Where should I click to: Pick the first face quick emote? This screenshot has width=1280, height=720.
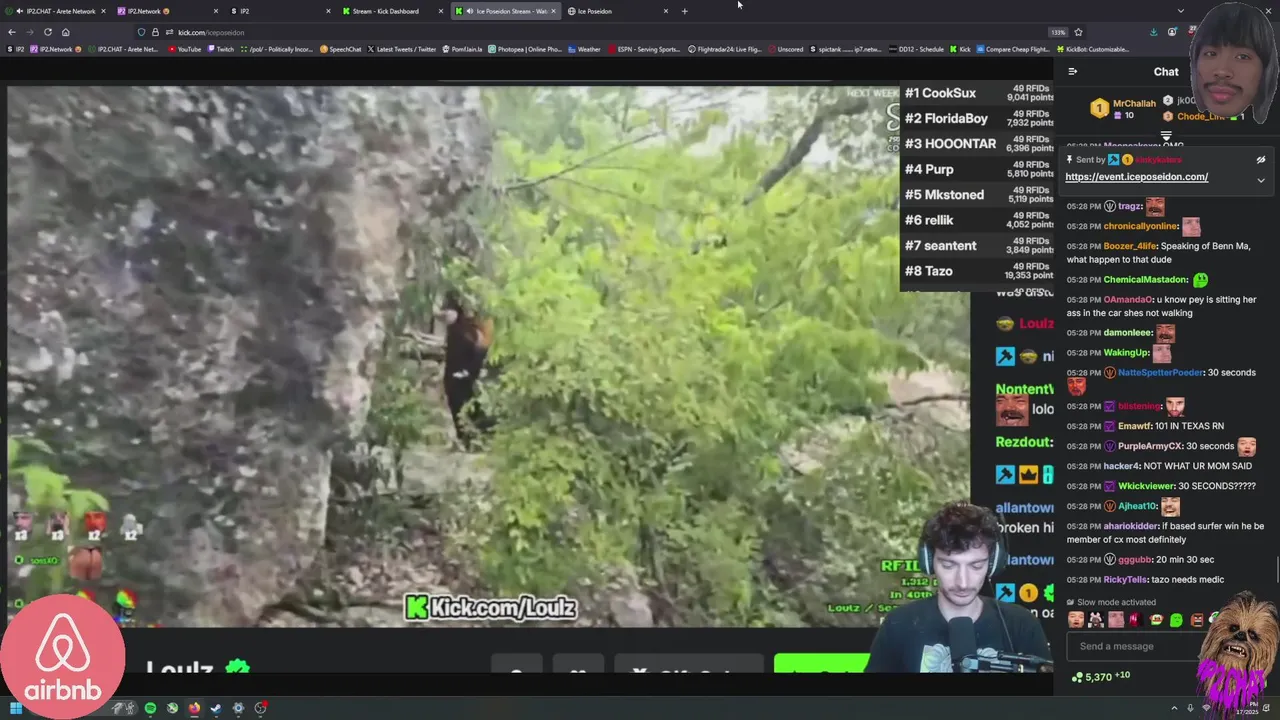(1076, 620)
